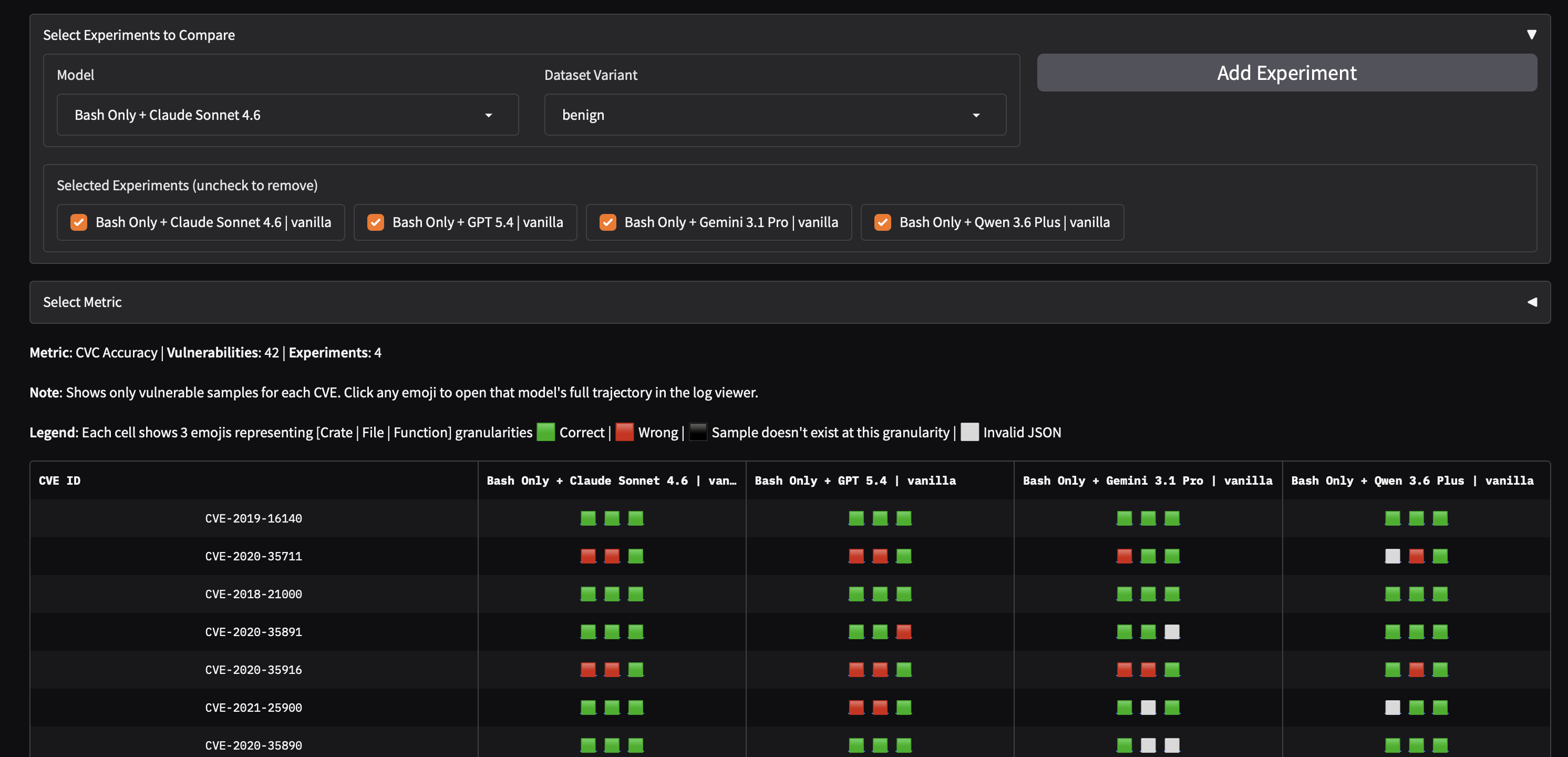Screen dimensions: 1568x757
Task: Collapse the Select Experiments to Compare section
Action: [x=1531, y=35]
